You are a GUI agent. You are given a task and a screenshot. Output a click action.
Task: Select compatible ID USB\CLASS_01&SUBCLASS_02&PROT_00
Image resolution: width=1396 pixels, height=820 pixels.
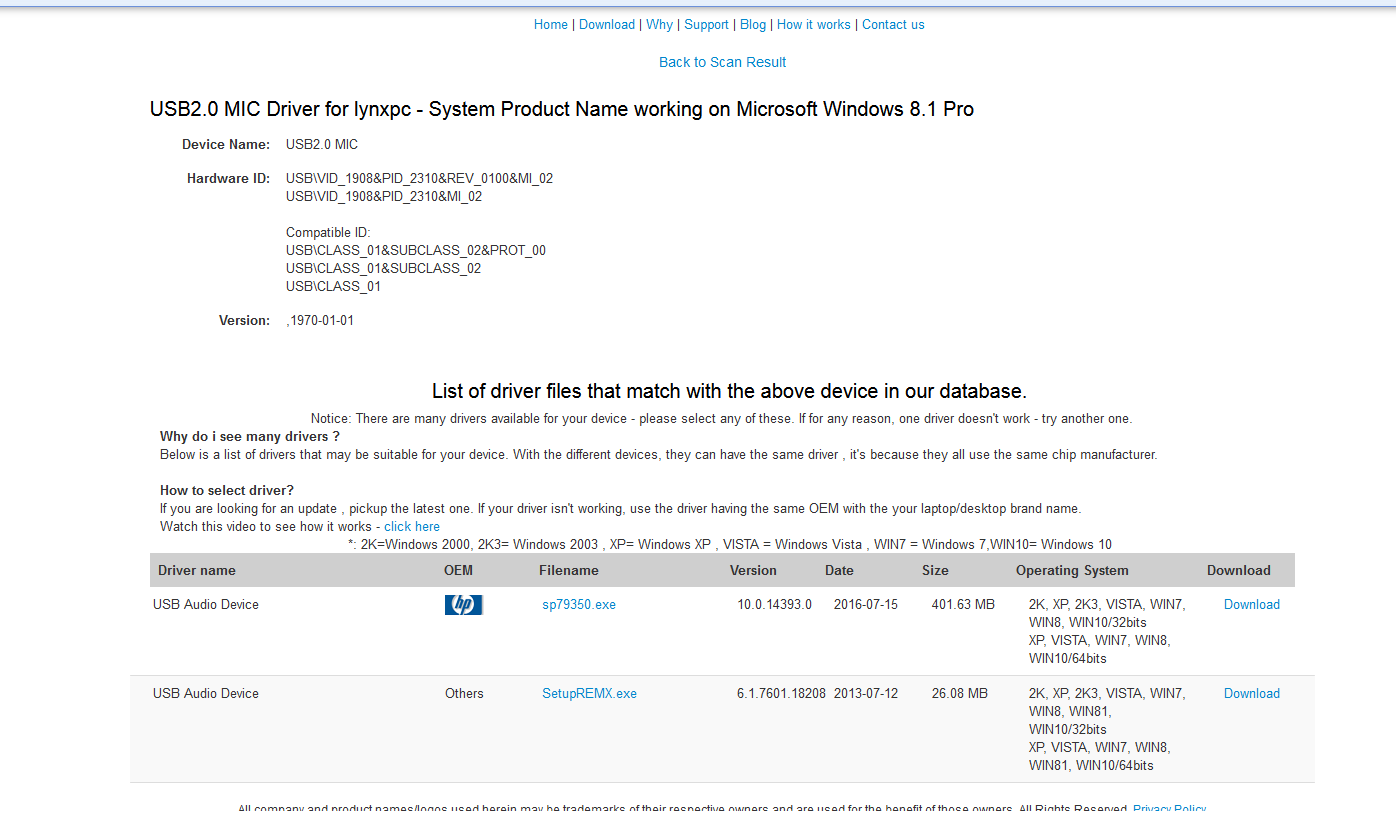[x=416, y=251]
